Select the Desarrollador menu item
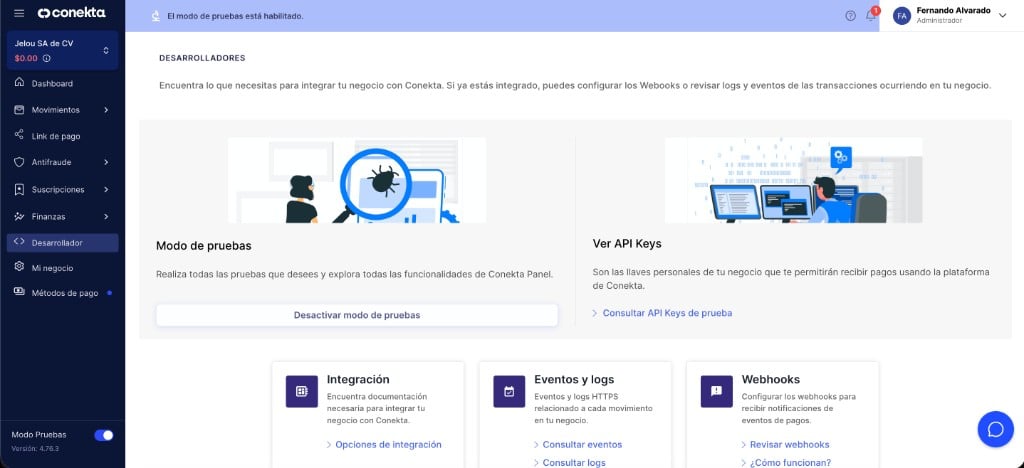 coord(62,242)
